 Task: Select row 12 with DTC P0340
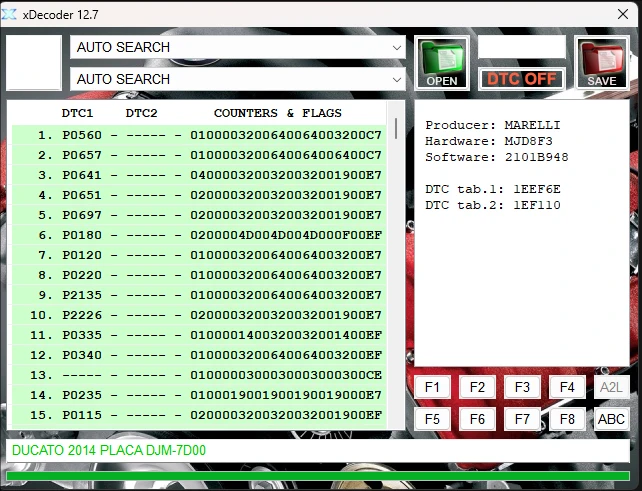[x=199, y=355]
